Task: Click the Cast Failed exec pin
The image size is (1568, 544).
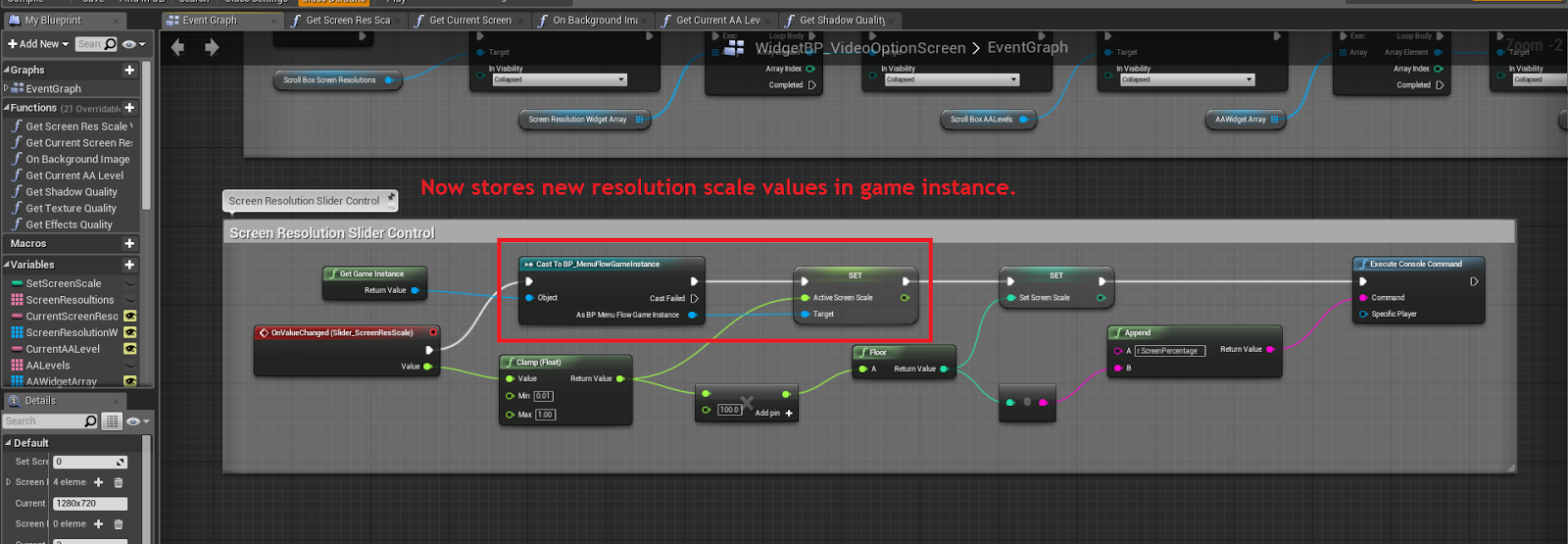Action: pyautogui.click(x=694, y=298)
